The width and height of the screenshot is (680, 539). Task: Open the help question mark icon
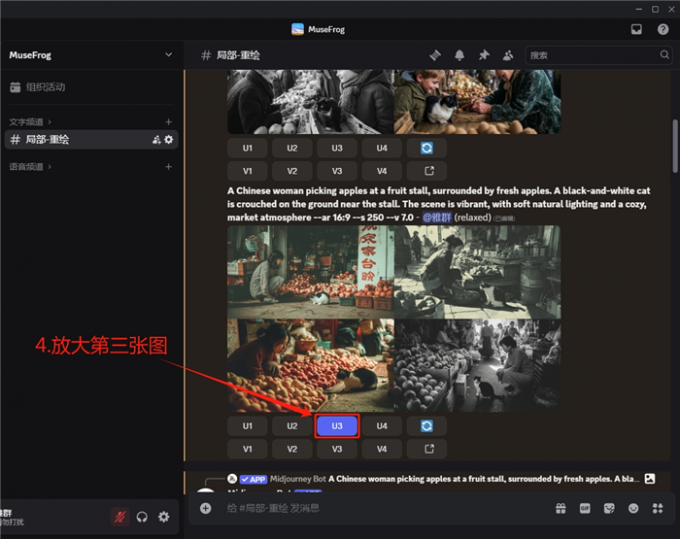[x=663, y=29]
